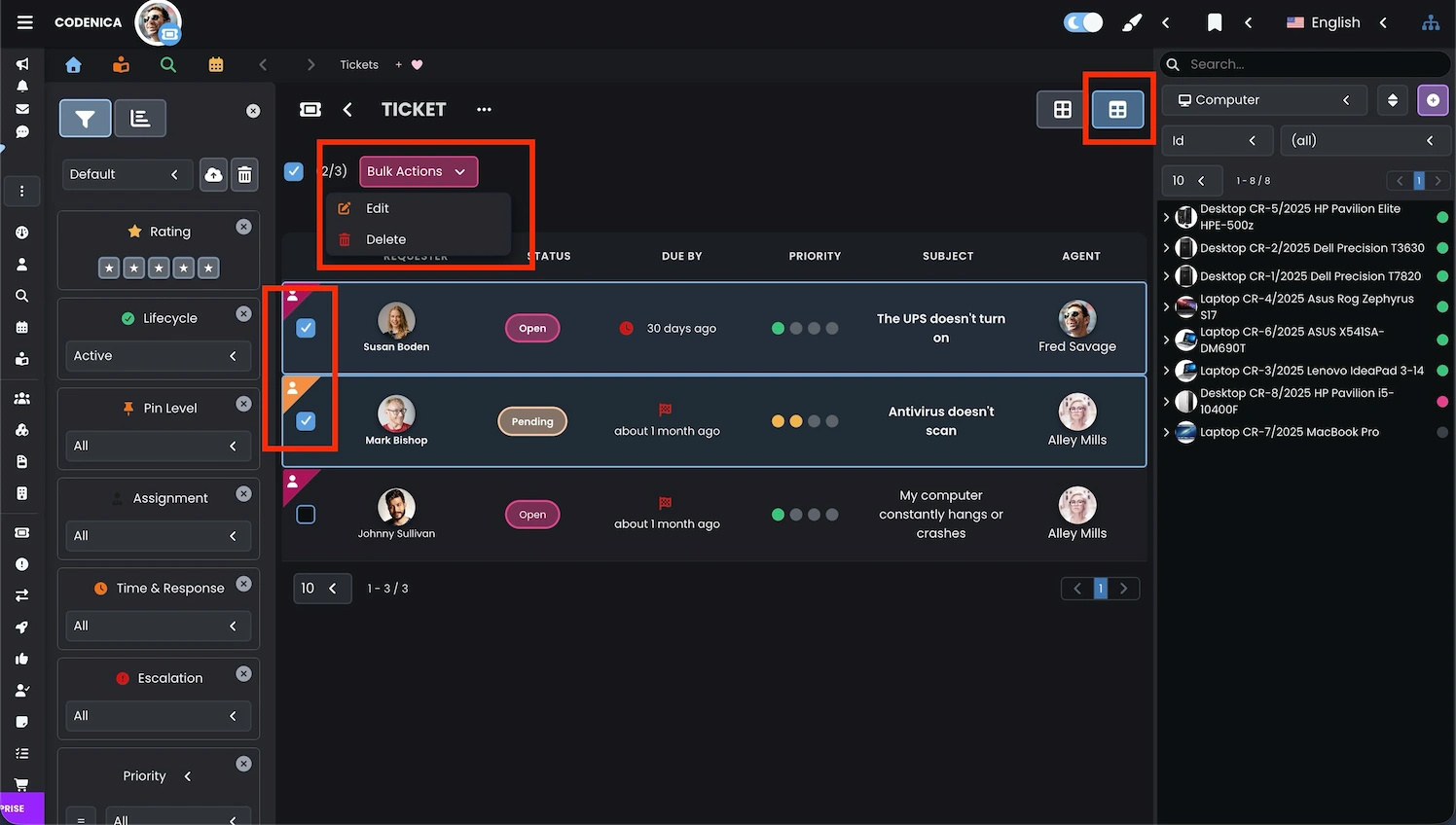
Task: Click the home icon in breadcrumb bar
Action: pyautogui.click(x=73, y=65)
